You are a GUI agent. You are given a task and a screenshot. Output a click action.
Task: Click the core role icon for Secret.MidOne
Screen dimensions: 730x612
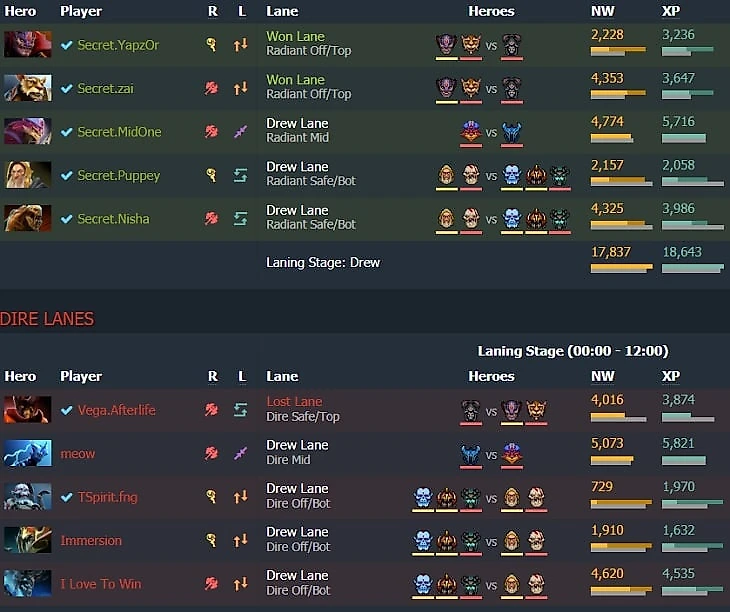[211, 132]
